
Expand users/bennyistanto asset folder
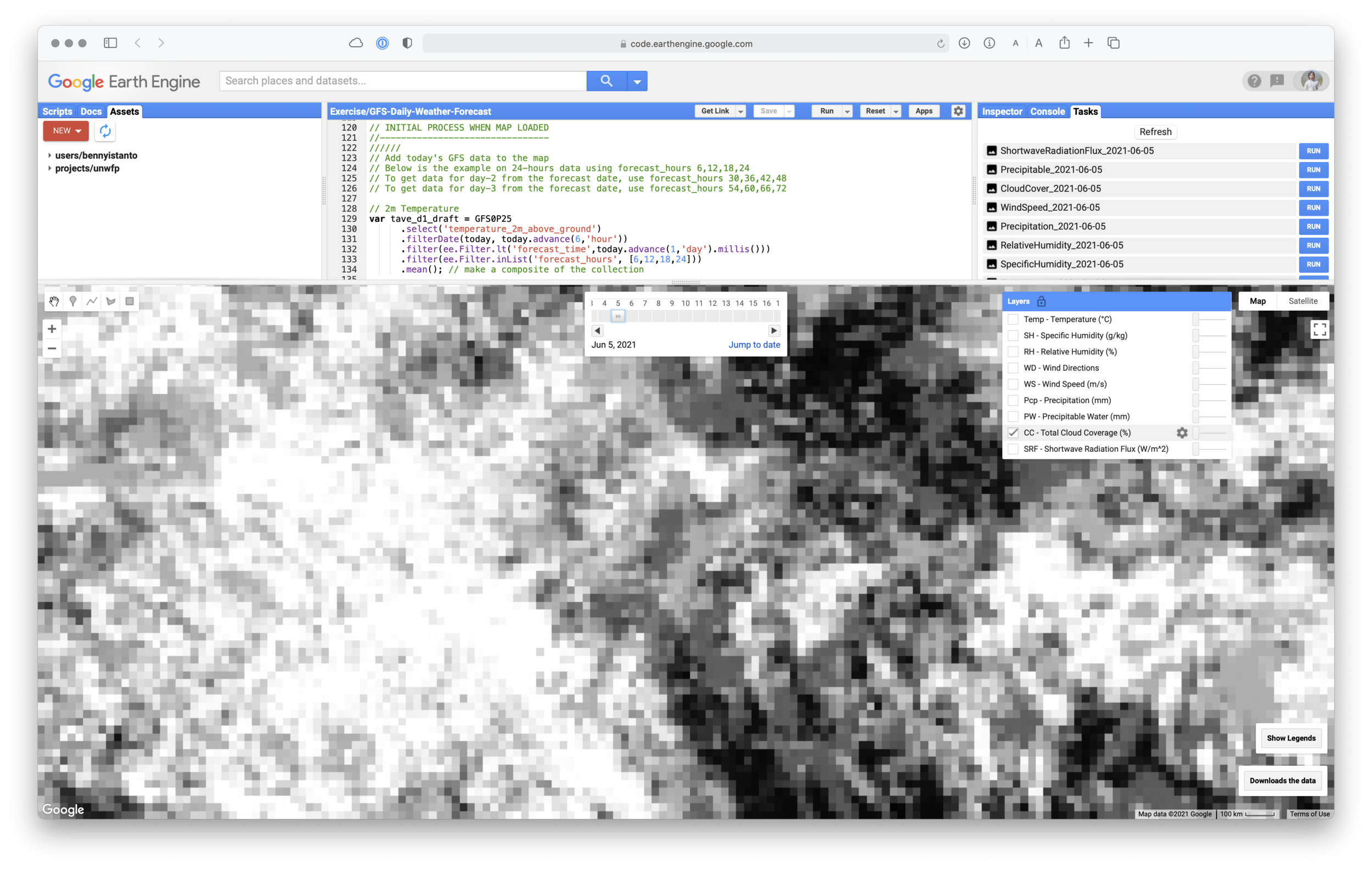[49, 155]
